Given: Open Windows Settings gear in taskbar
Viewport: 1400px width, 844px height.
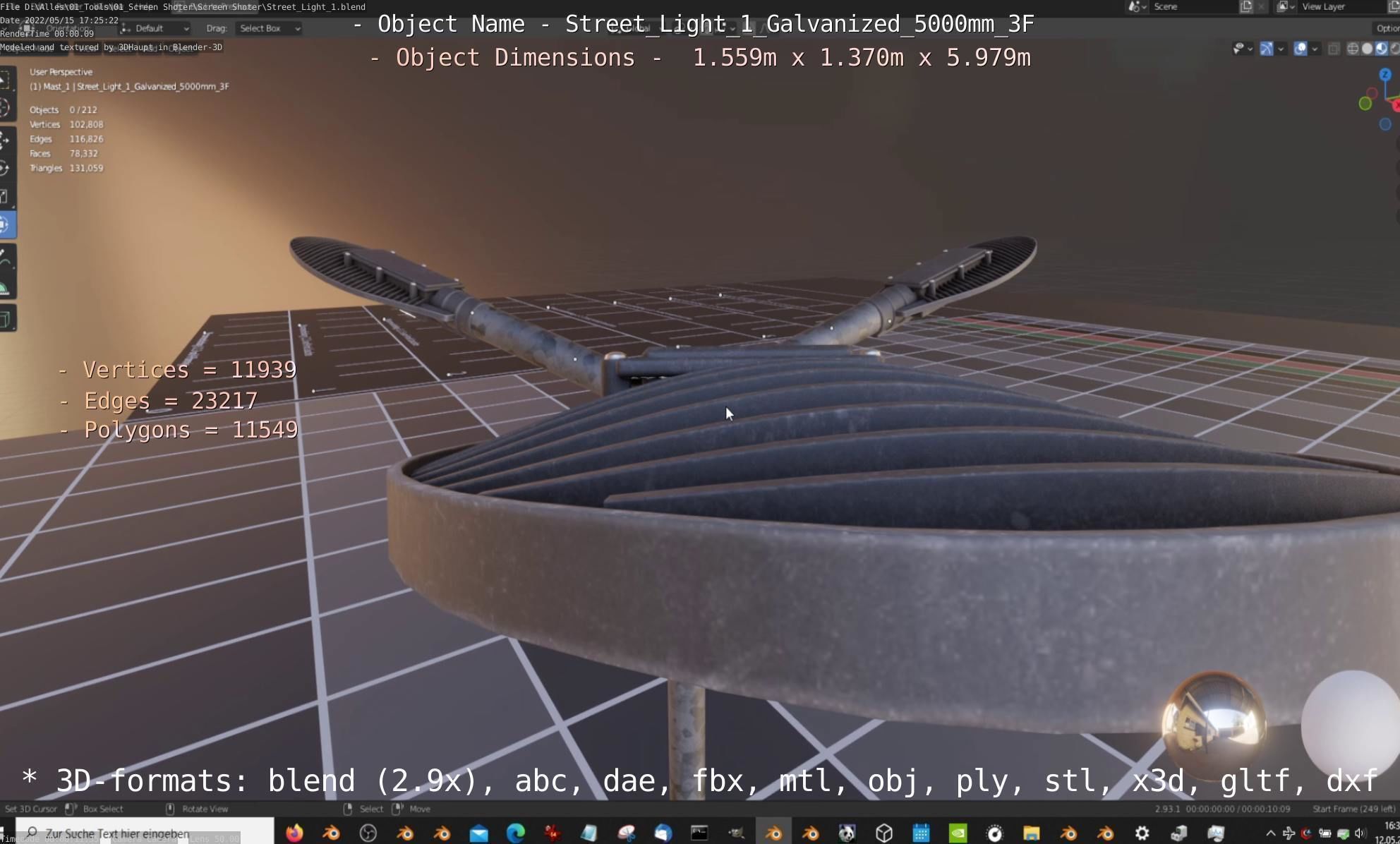Looking at the screenshot, I should pos(1142,833).
